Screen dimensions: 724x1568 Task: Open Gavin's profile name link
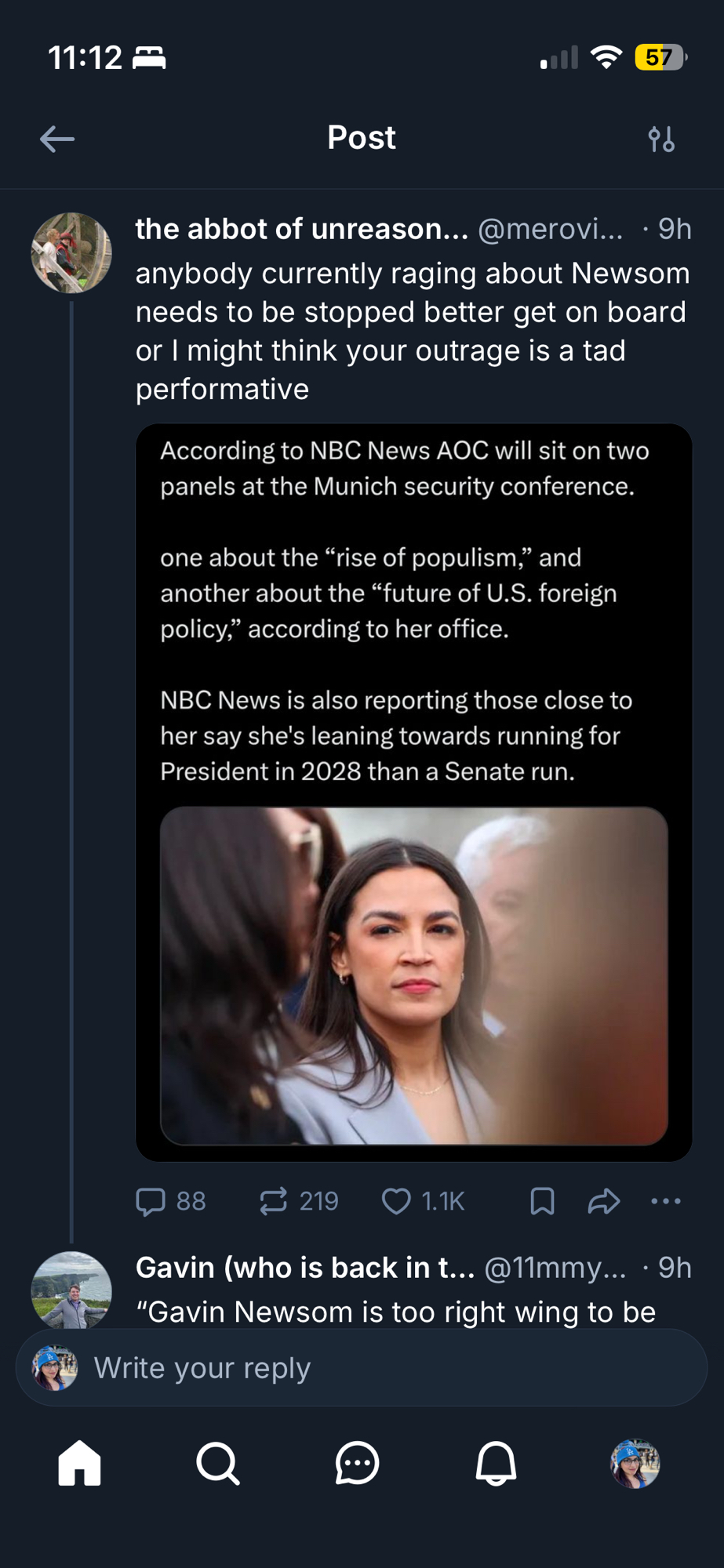coord(304,1268)
